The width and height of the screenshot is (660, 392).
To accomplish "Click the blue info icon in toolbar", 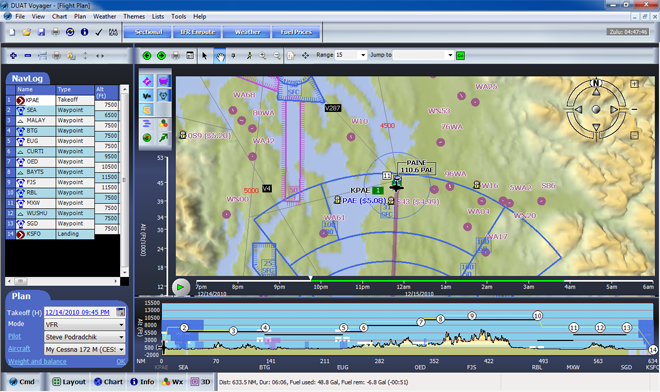I will point(84,32).
